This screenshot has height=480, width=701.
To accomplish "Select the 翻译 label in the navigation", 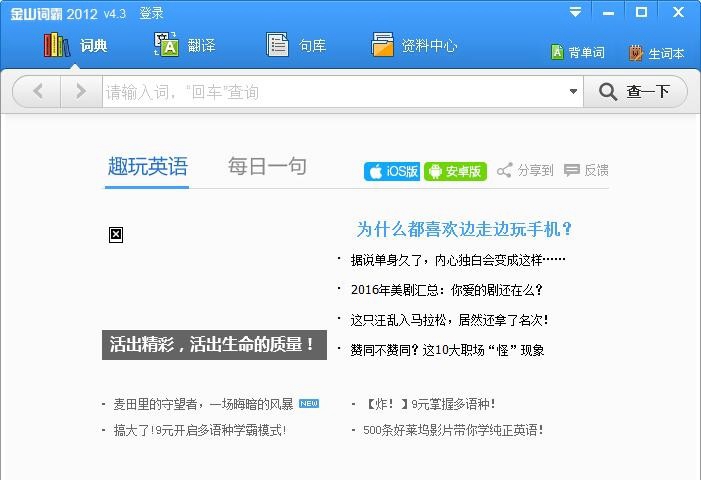I will point(201,46).
